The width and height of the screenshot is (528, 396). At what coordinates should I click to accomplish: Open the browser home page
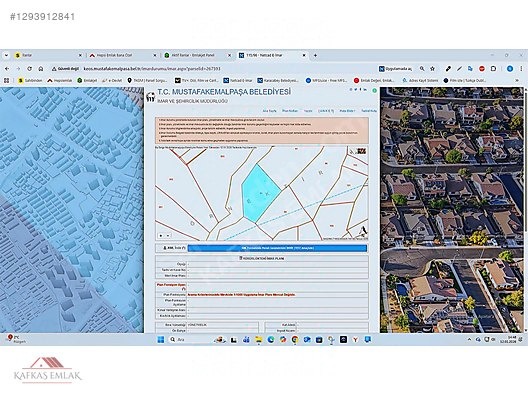[x=41, y=69]
